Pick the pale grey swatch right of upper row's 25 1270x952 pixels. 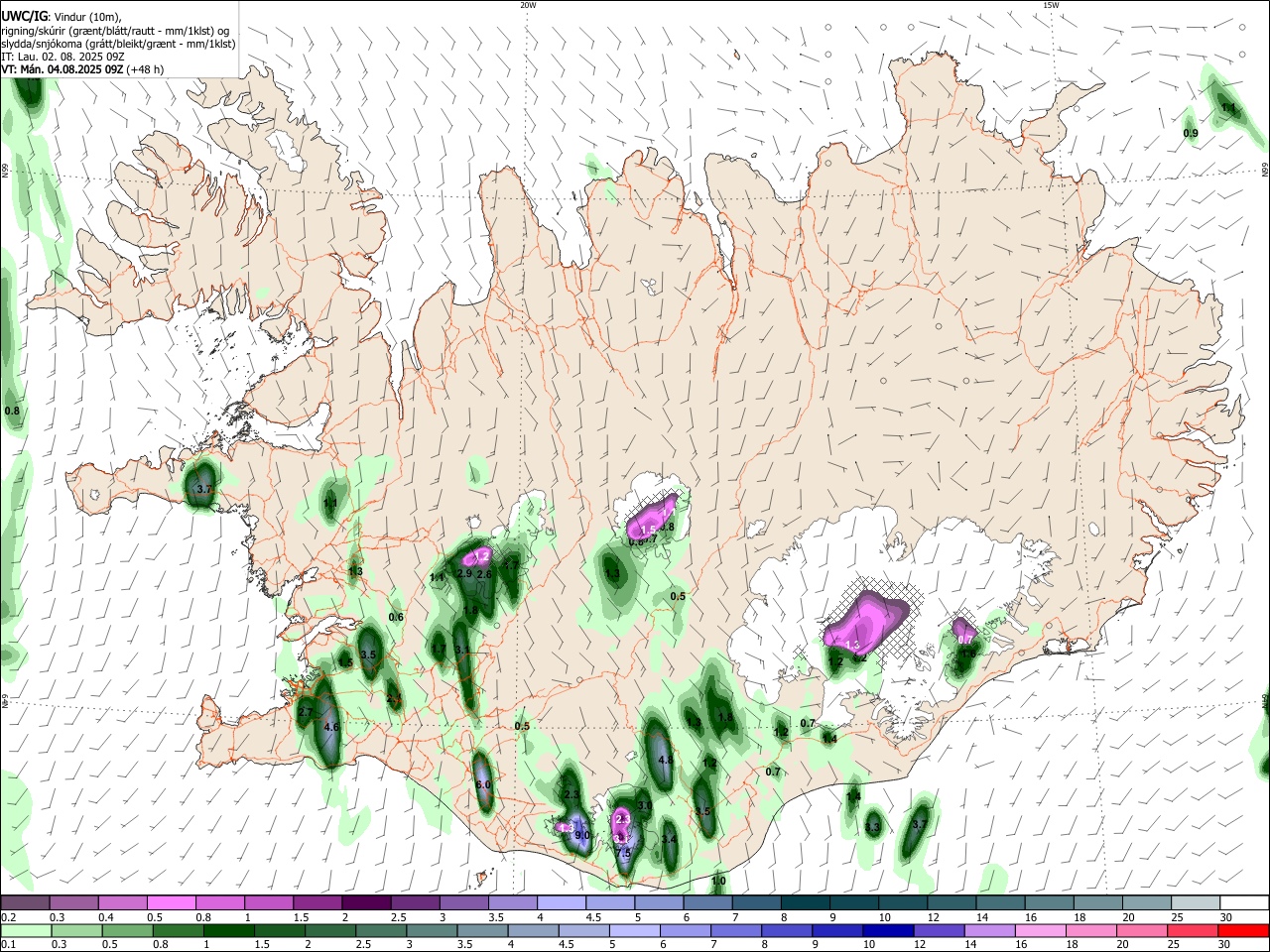[x=1194, y=902]
